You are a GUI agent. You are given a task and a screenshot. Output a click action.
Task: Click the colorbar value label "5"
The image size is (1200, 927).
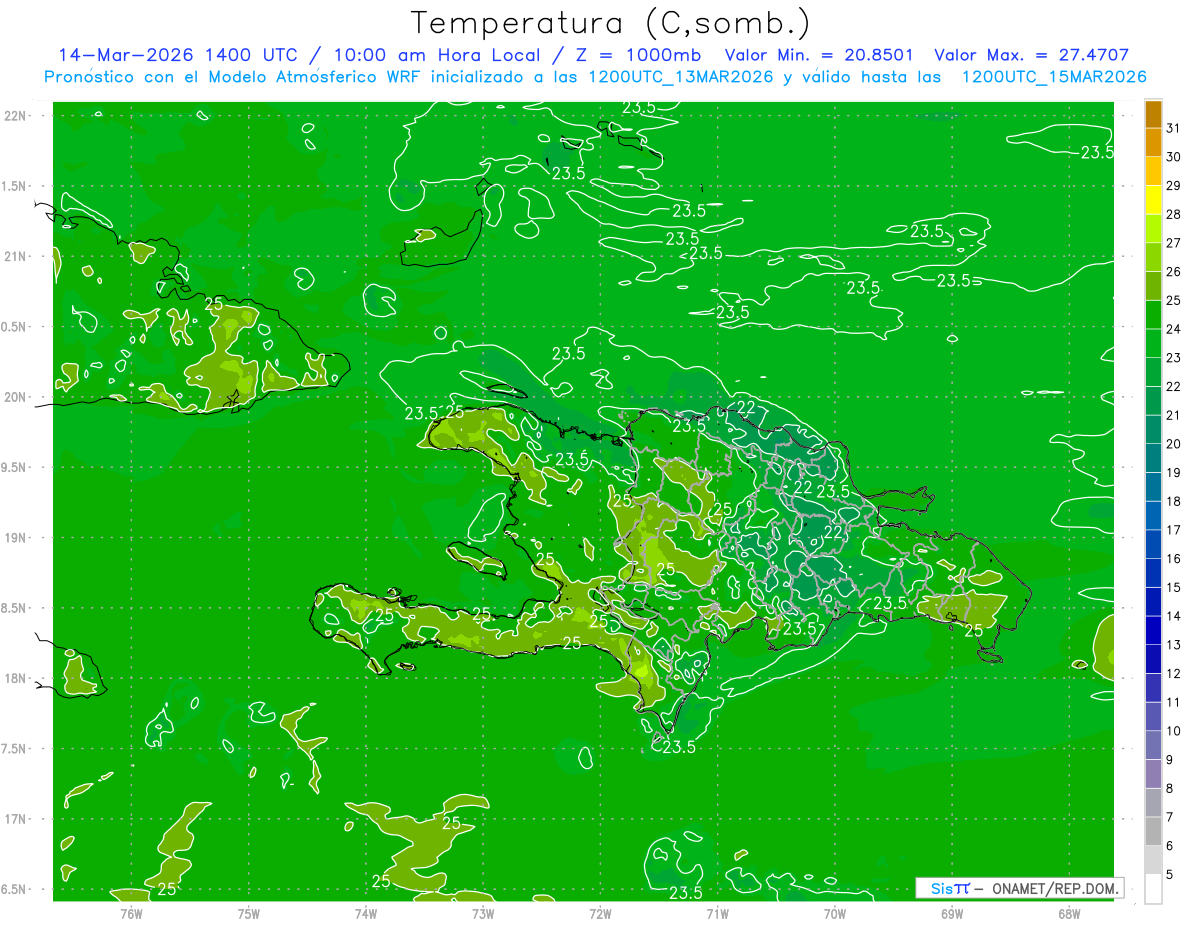click(1170, 875)
